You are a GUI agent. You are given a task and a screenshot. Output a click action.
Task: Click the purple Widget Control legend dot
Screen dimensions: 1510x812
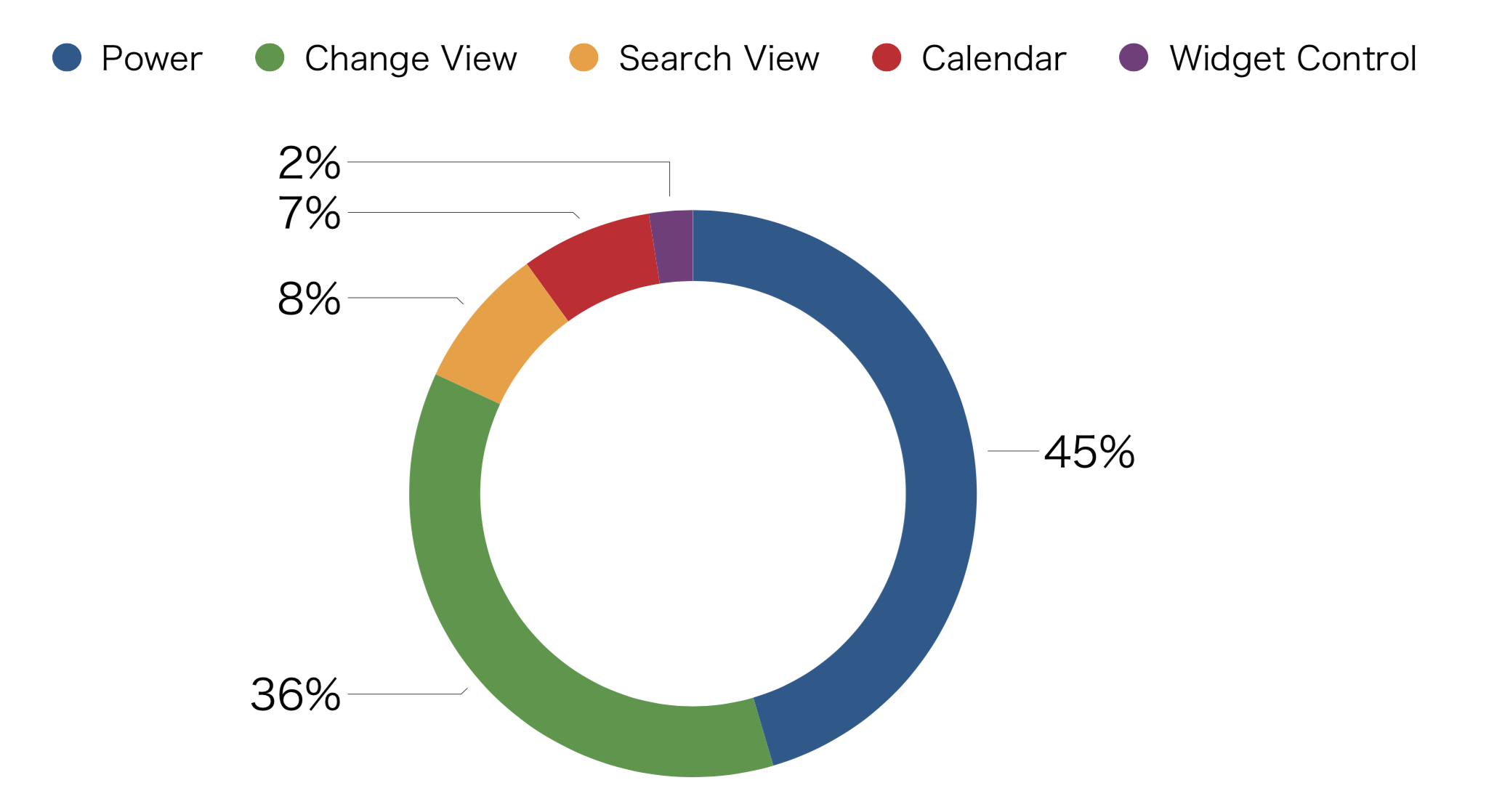(x=1134, y=57)
